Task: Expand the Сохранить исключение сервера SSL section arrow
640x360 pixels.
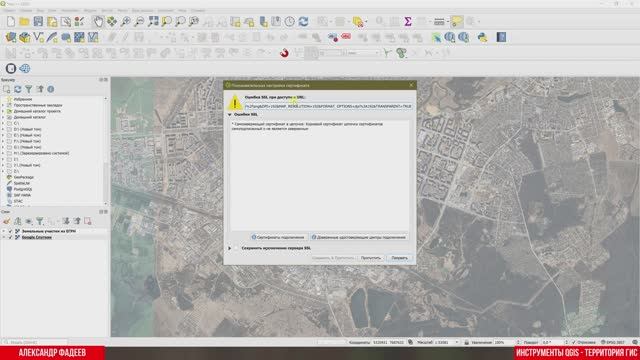Action: [x=230, y=248]
